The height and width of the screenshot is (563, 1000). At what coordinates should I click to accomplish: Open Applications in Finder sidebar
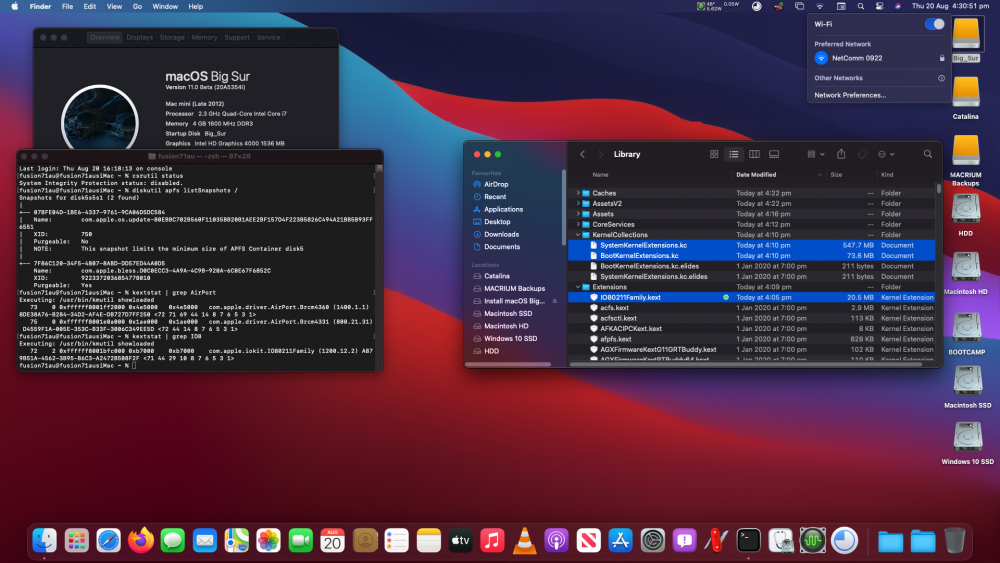(503, 209)
